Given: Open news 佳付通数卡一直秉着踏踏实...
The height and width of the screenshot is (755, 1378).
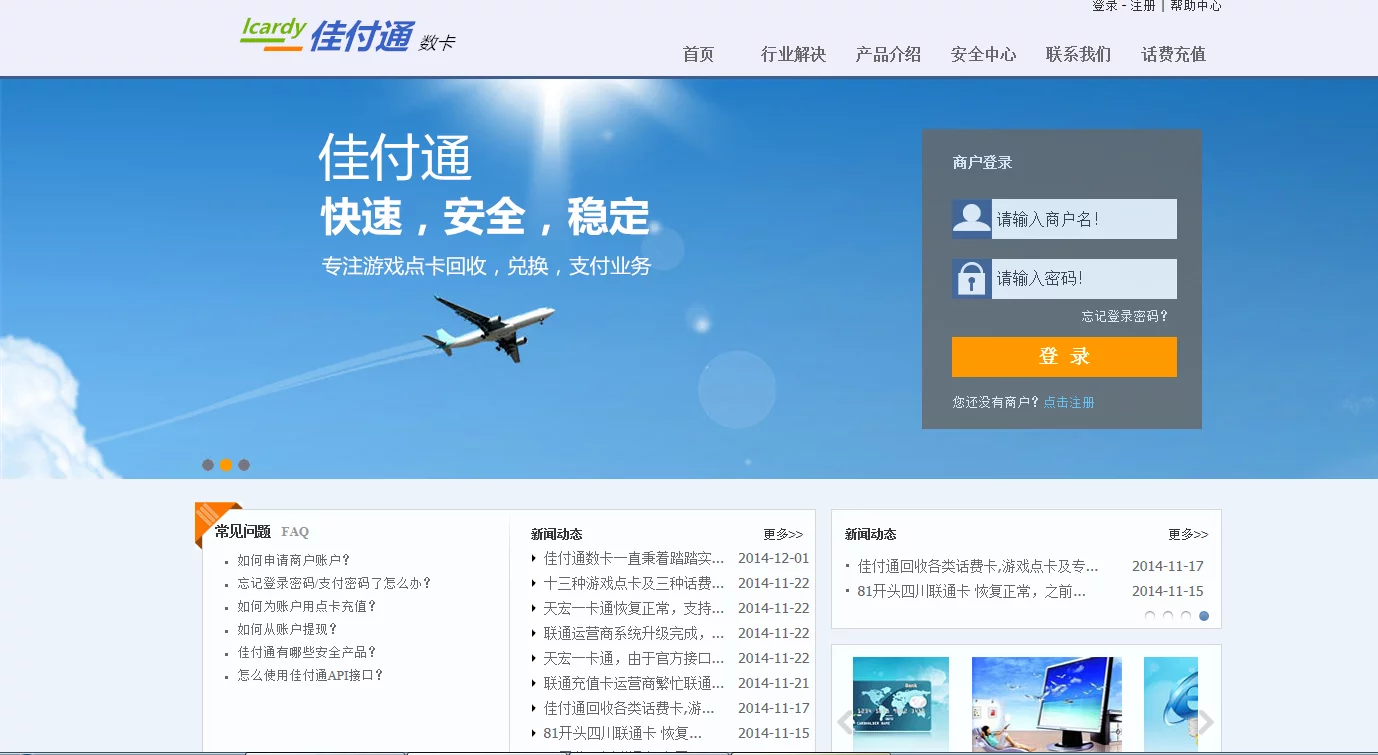Looking at the screenshot, I should click(634, 558).
